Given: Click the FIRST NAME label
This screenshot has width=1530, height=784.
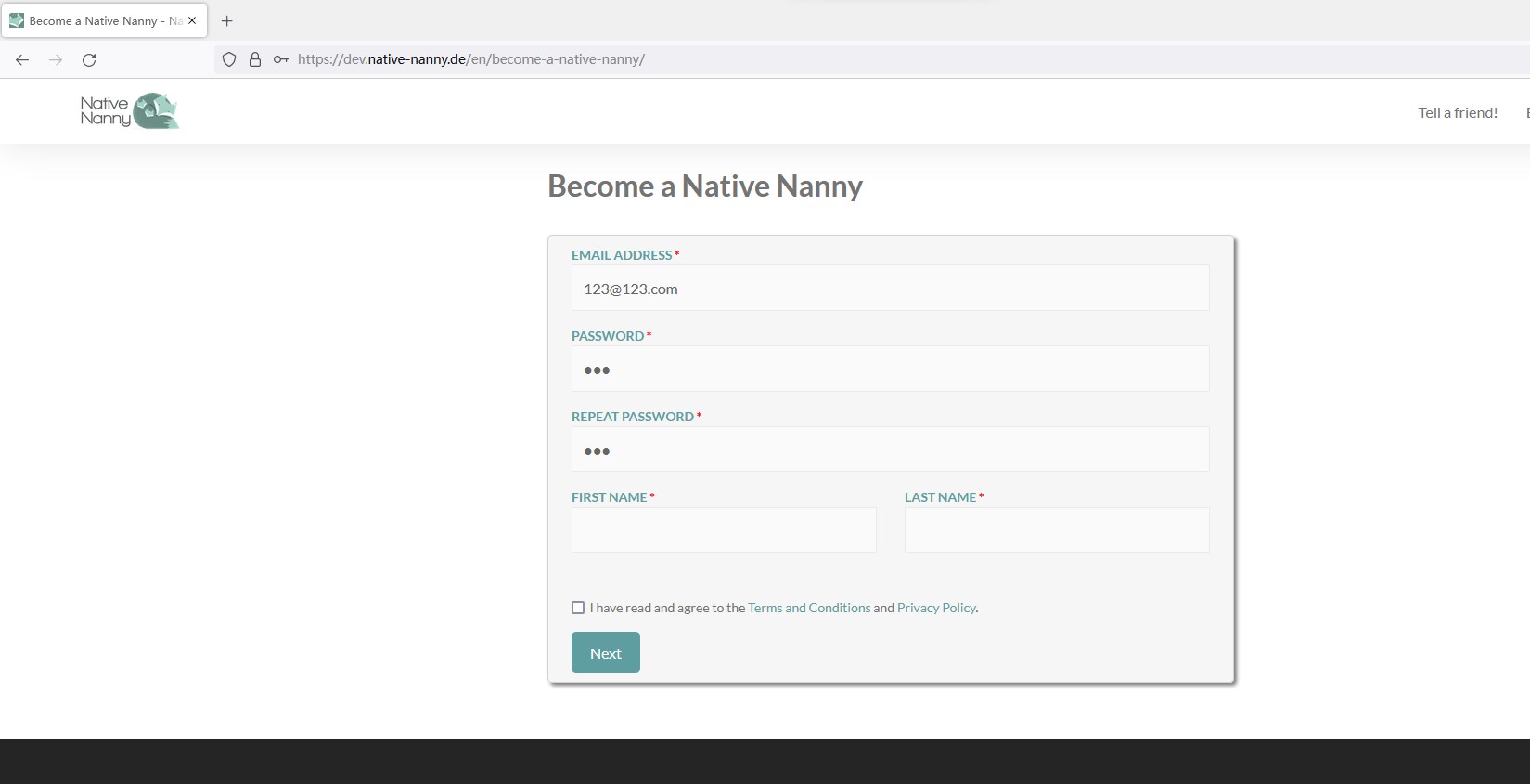Looking at the screenshot, I should pos(610,497).
